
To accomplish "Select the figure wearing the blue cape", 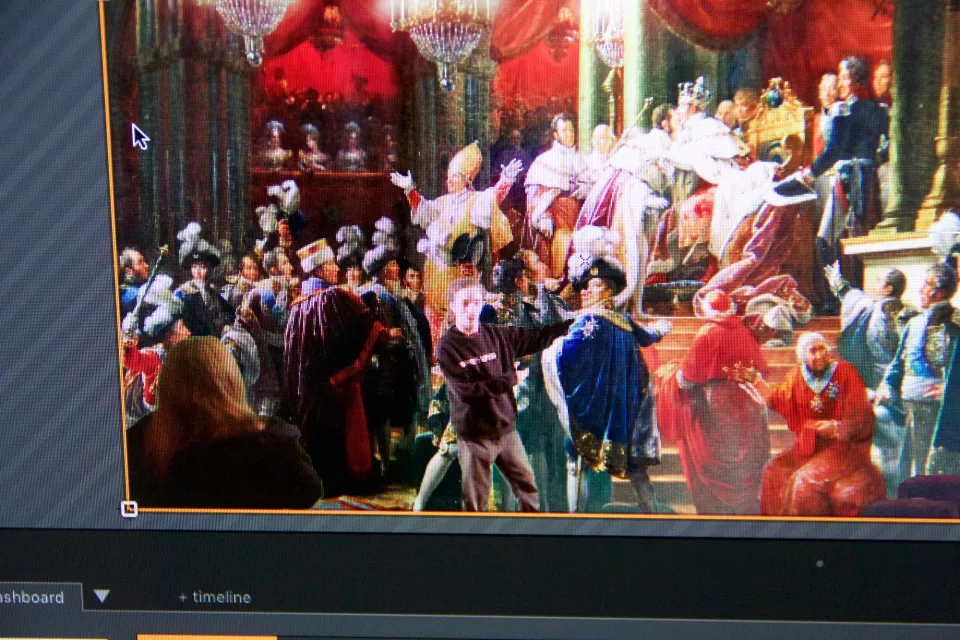I will 598,370.
